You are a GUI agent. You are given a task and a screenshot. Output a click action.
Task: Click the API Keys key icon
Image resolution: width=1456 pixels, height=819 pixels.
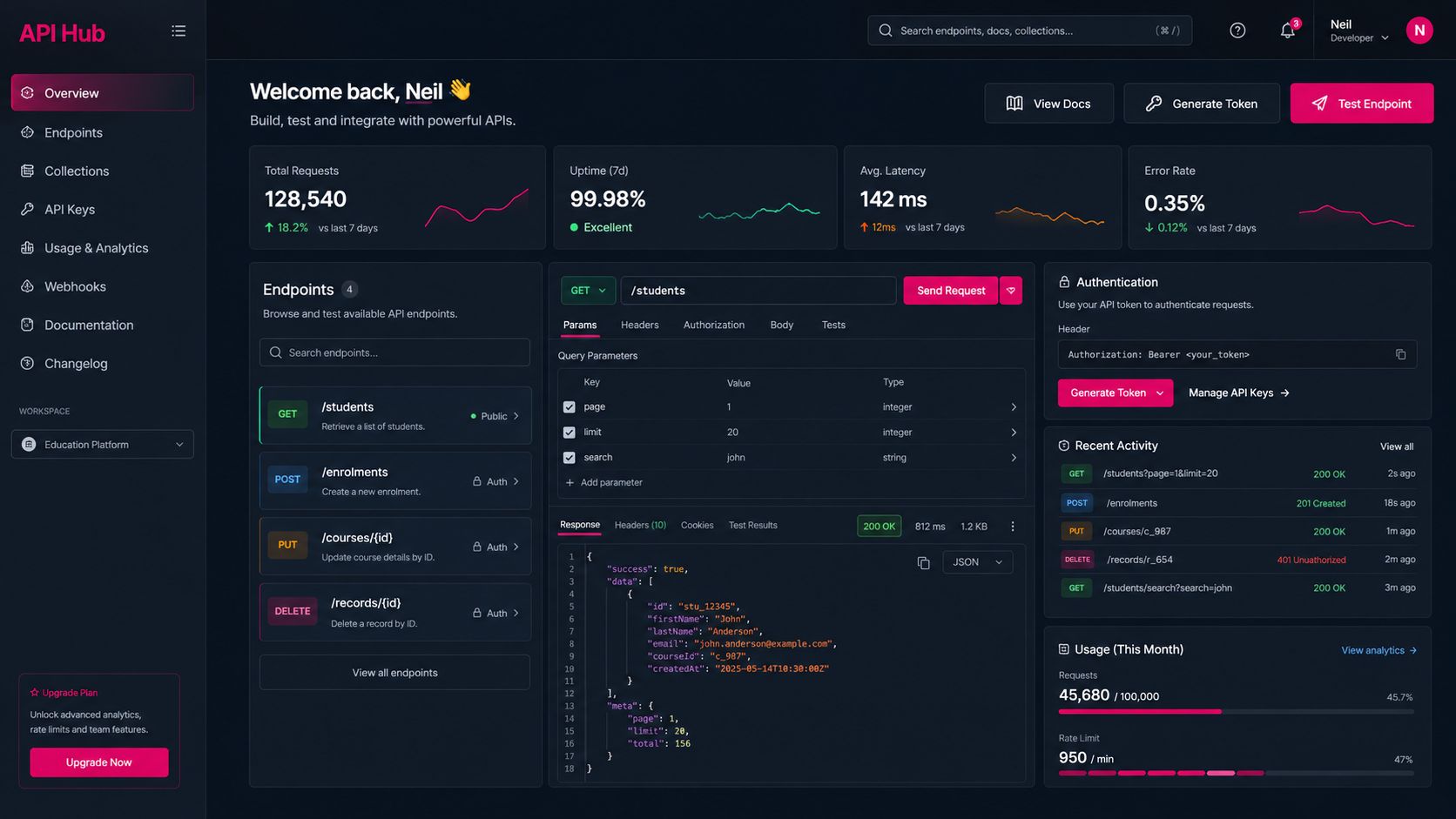pos(28,209)
